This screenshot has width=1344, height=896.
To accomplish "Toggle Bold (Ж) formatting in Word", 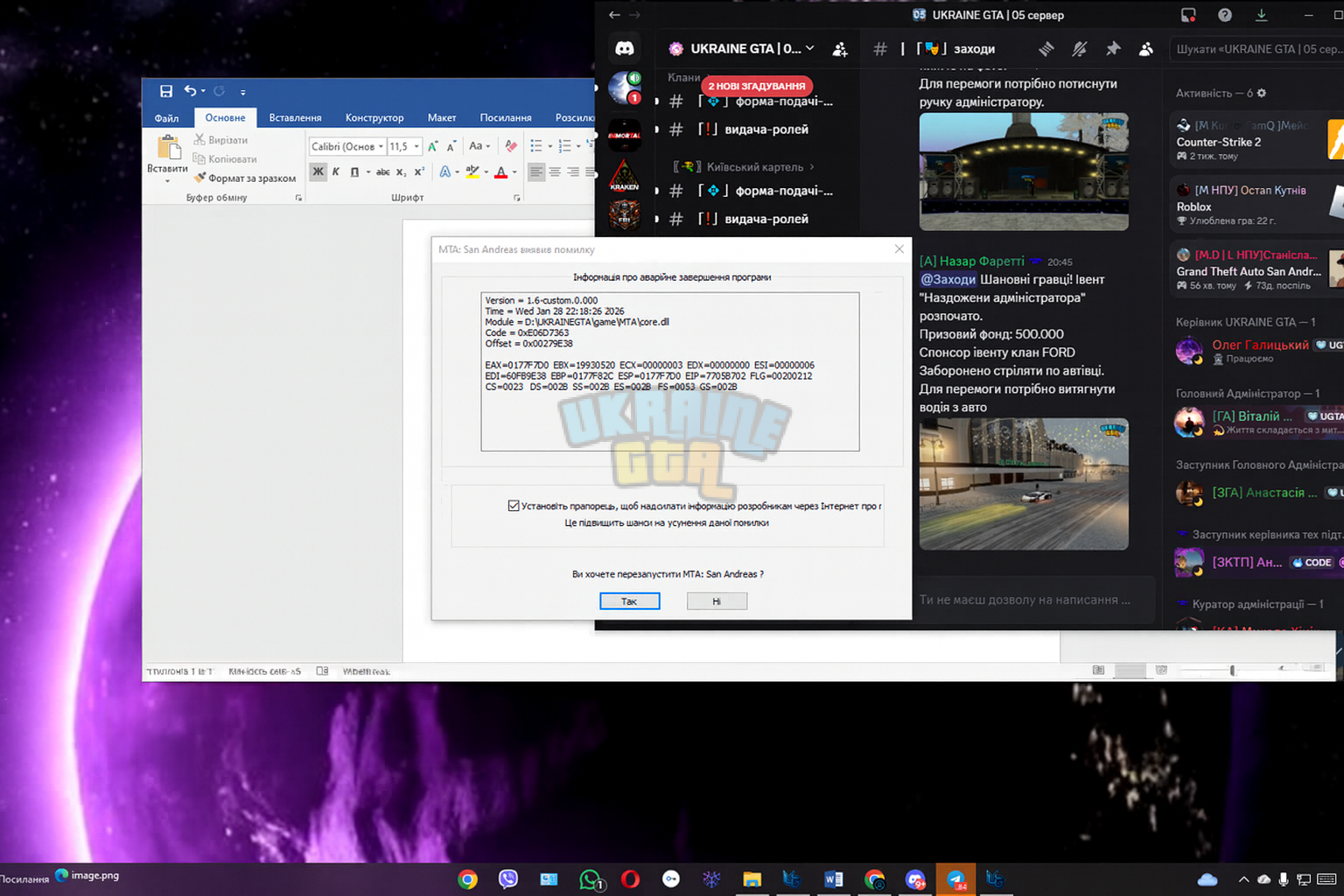I will click(318, 171).
